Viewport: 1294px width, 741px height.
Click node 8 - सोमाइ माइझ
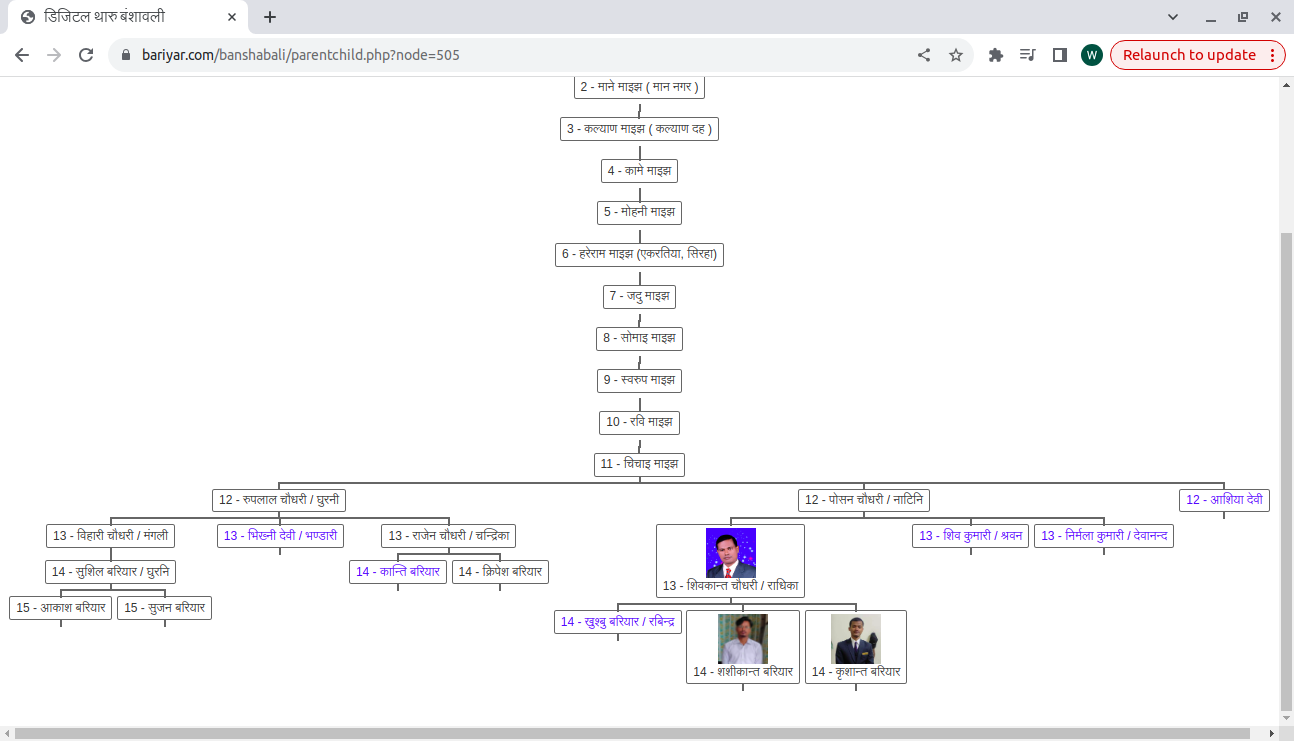(x=640, y=338)
